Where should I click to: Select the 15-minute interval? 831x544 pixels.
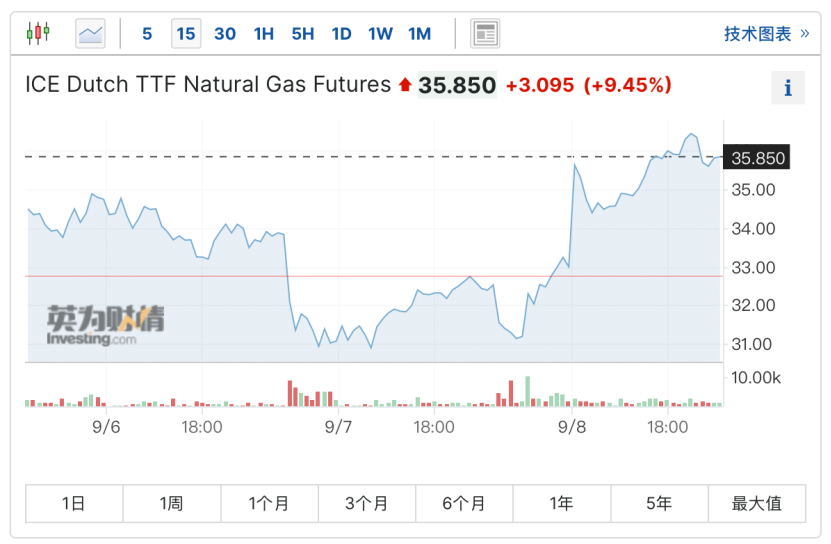pos(185,34)
